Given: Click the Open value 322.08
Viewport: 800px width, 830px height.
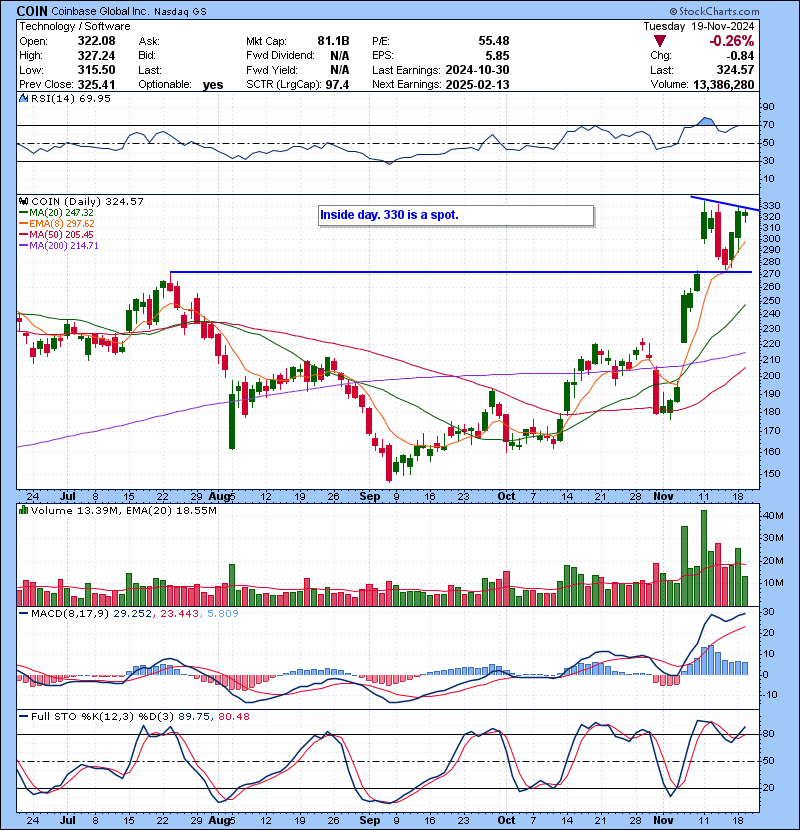Looking at the screenshot, I should [x=96, y=41].
